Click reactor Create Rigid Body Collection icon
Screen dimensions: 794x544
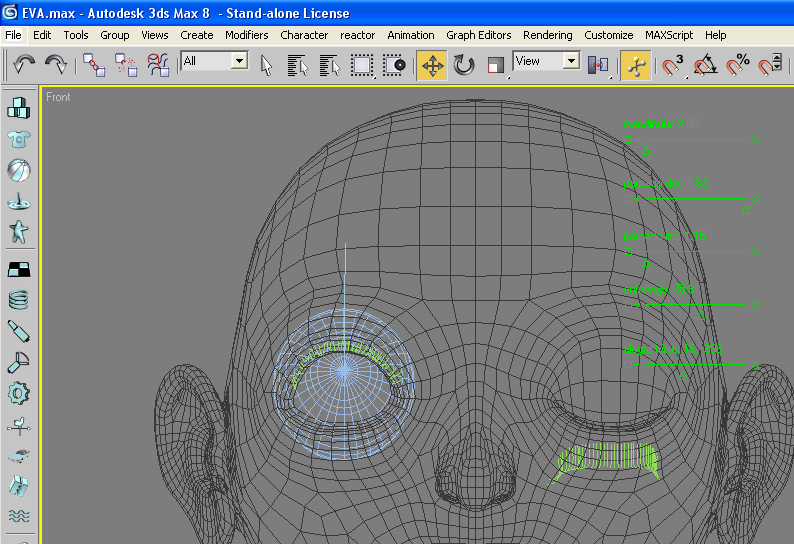[x=19, y=107]
